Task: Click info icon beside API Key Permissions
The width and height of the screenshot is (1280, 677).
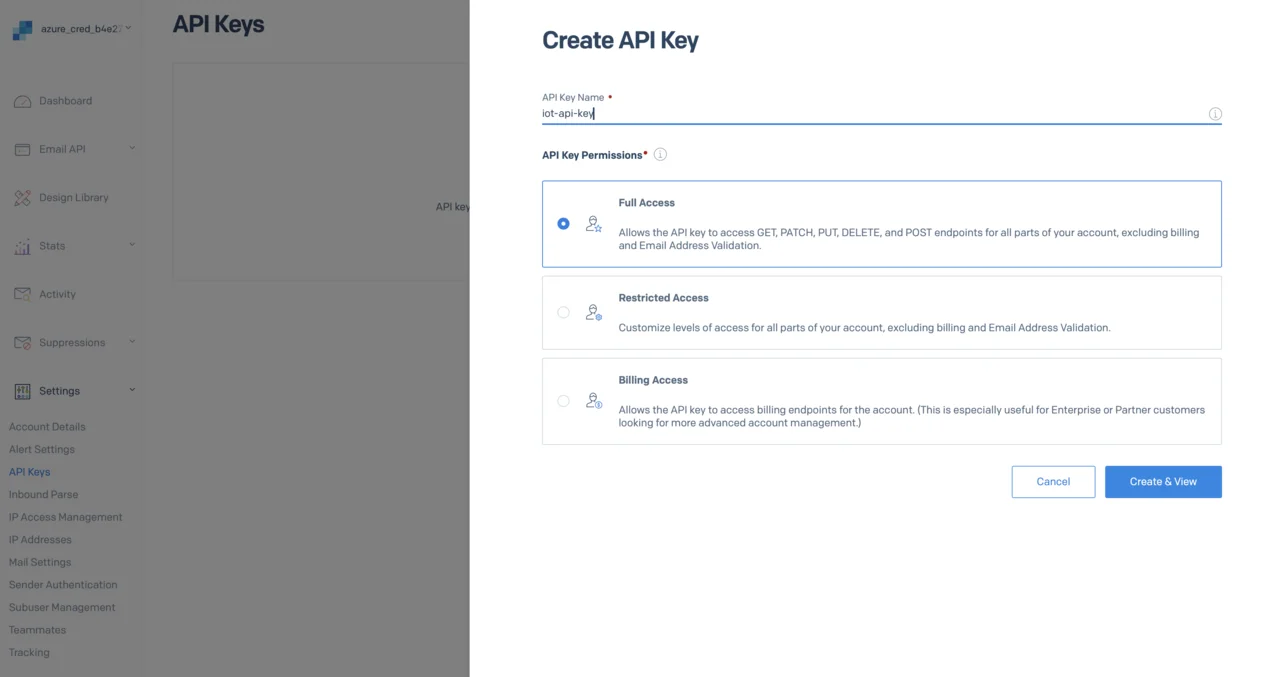Action: 660,155
